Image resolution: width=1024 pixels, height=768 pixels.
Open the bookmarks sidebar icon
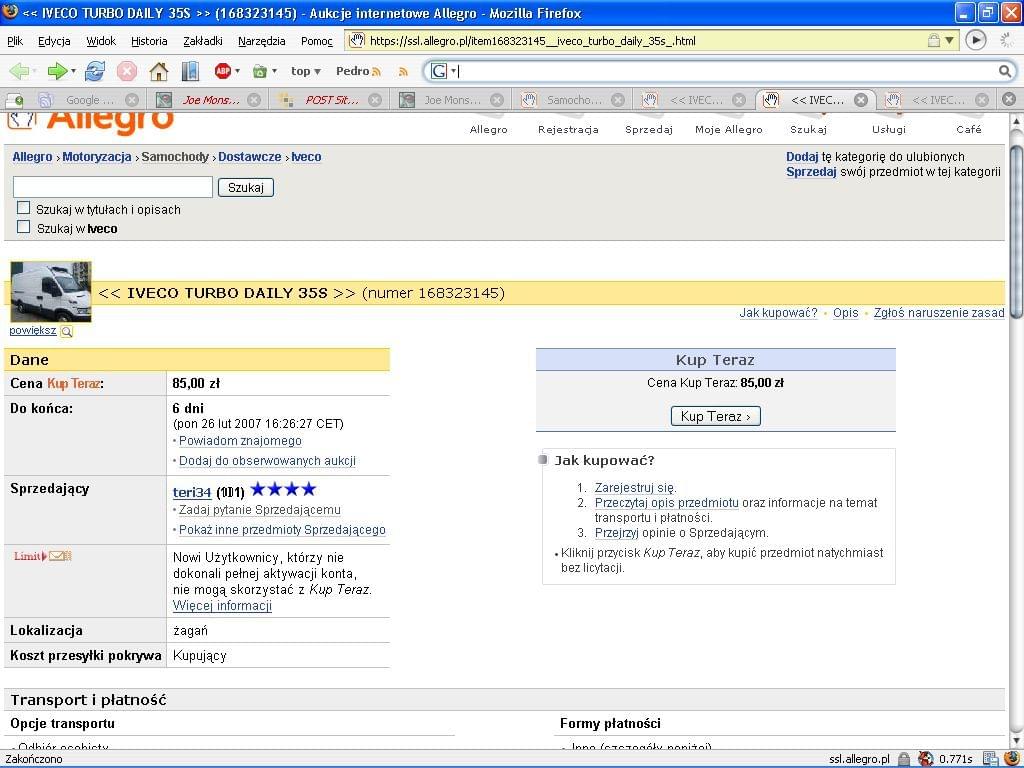tap(190, 71)
